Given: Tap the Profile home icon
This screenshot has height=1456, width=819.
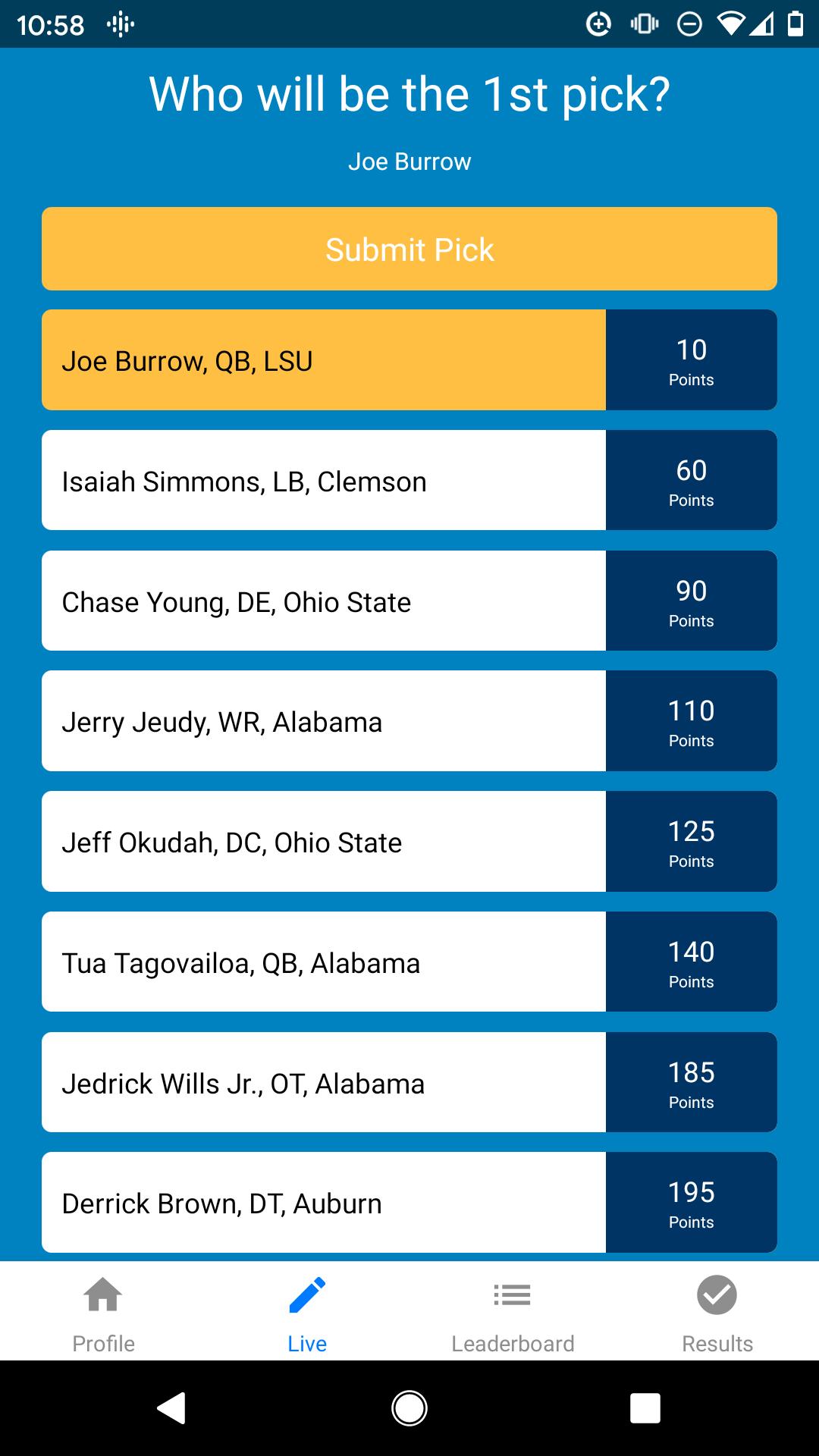Looking at the screenshot, I should 103,1294.
